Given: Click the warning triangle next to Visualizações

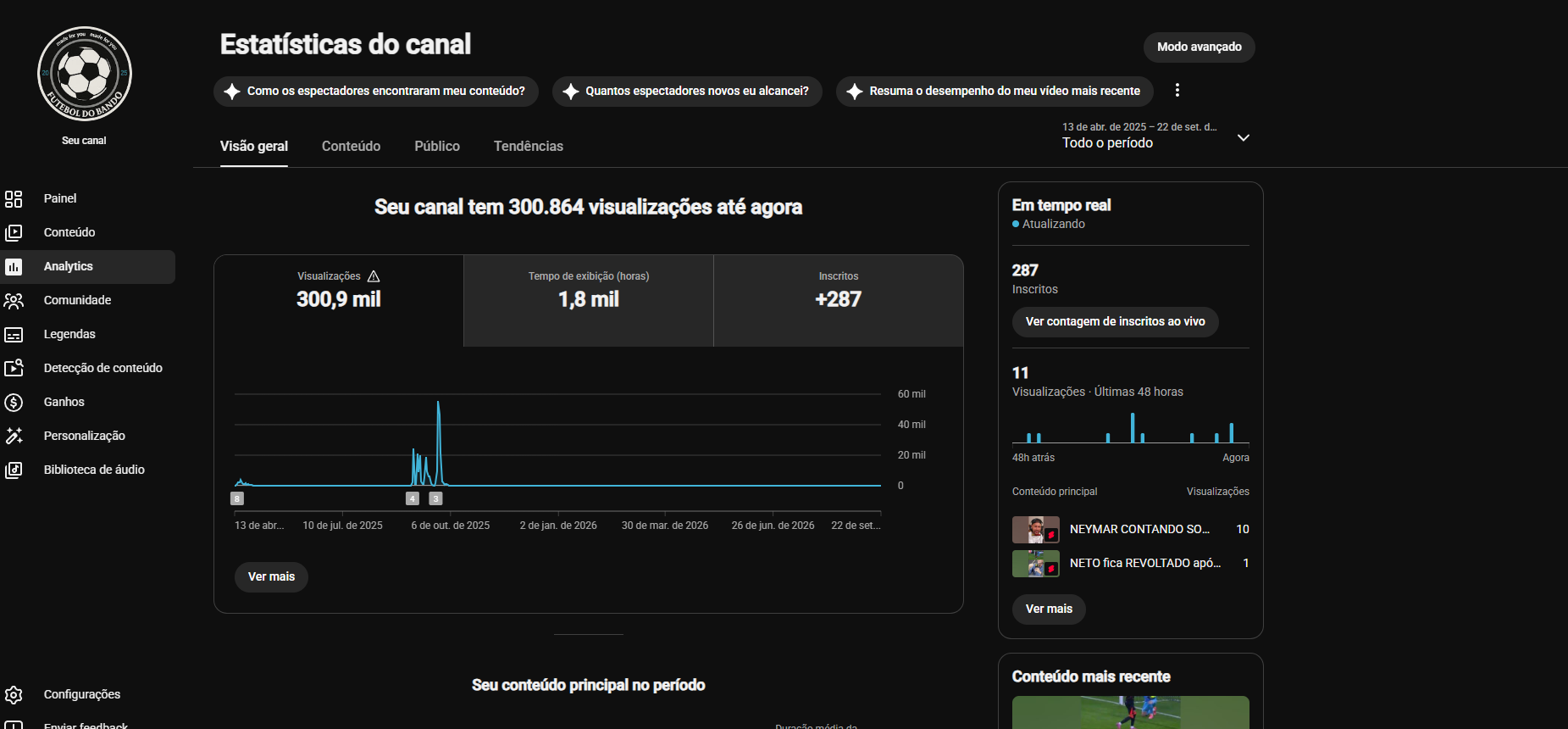Looking at the screenshot, I should (x=374, y=276).
